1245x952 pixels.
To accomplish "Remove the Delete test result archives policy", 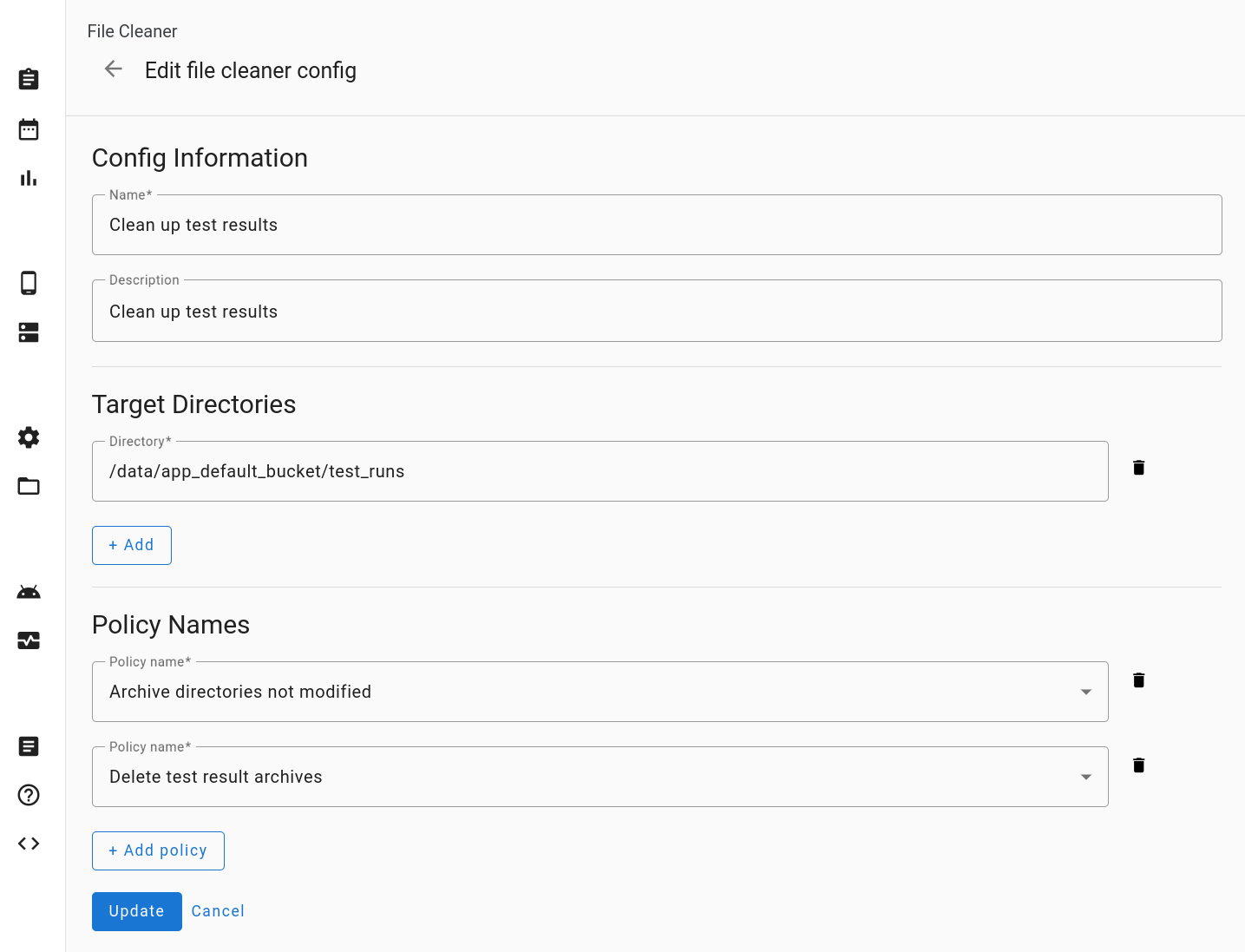I will [x=1138, y=765].
